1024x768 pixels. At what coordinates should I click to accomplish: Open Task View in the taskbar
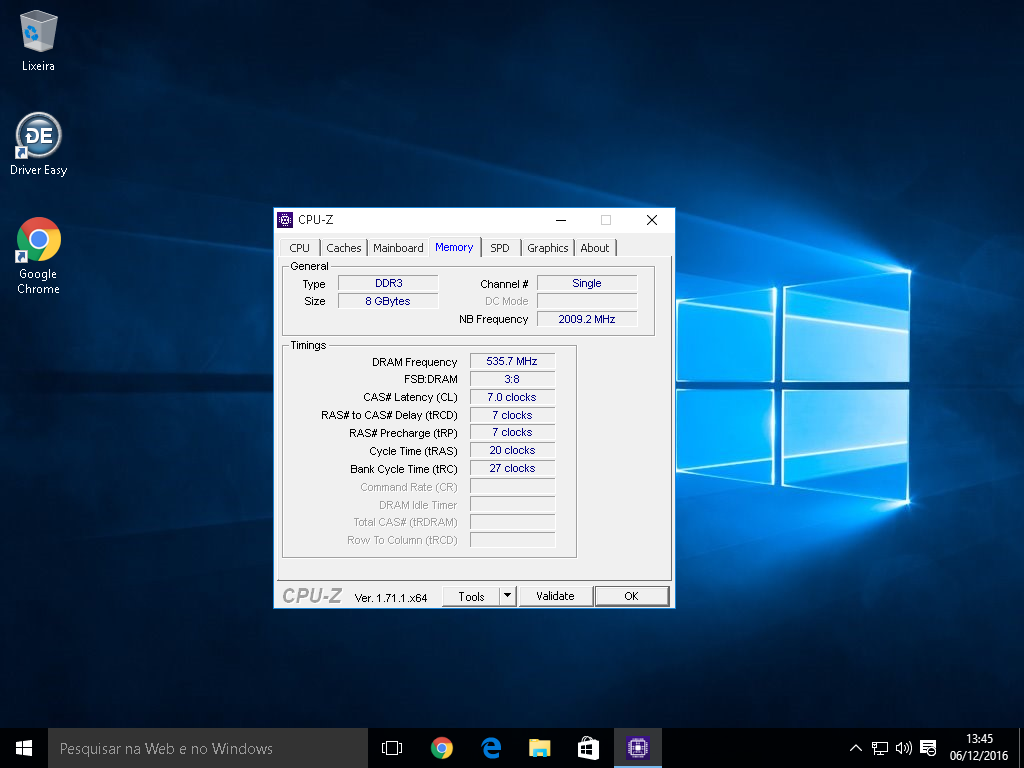click(392, 748)
